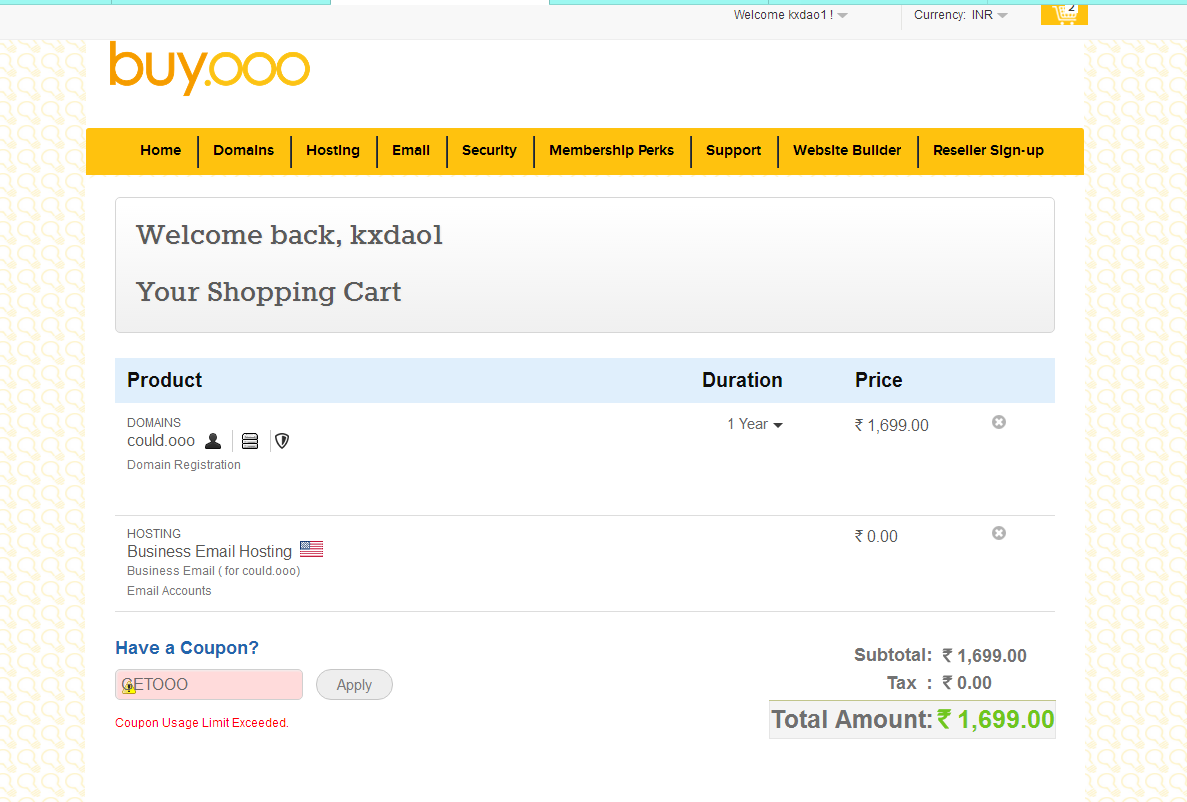Click the US flag hosting location icon
The width and height of the screenshot is (1187, 802).
pyautogui.click(x=311, y=550)
